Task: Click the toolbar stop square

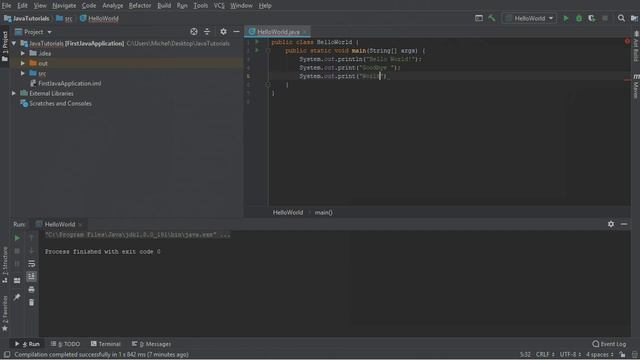Action: point(605,18)
